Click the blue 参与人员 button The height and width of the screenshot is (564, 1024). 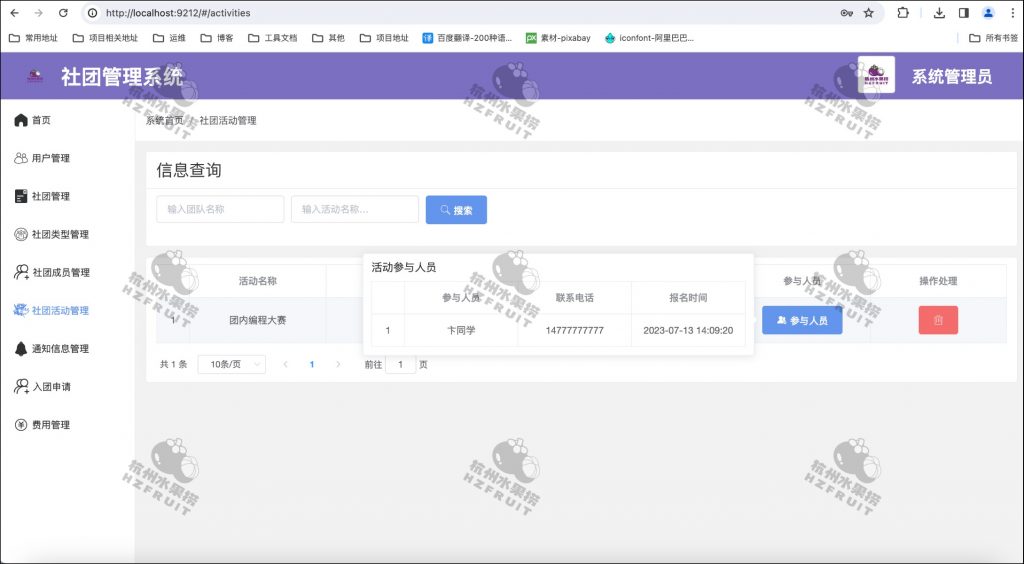(802, 321)
